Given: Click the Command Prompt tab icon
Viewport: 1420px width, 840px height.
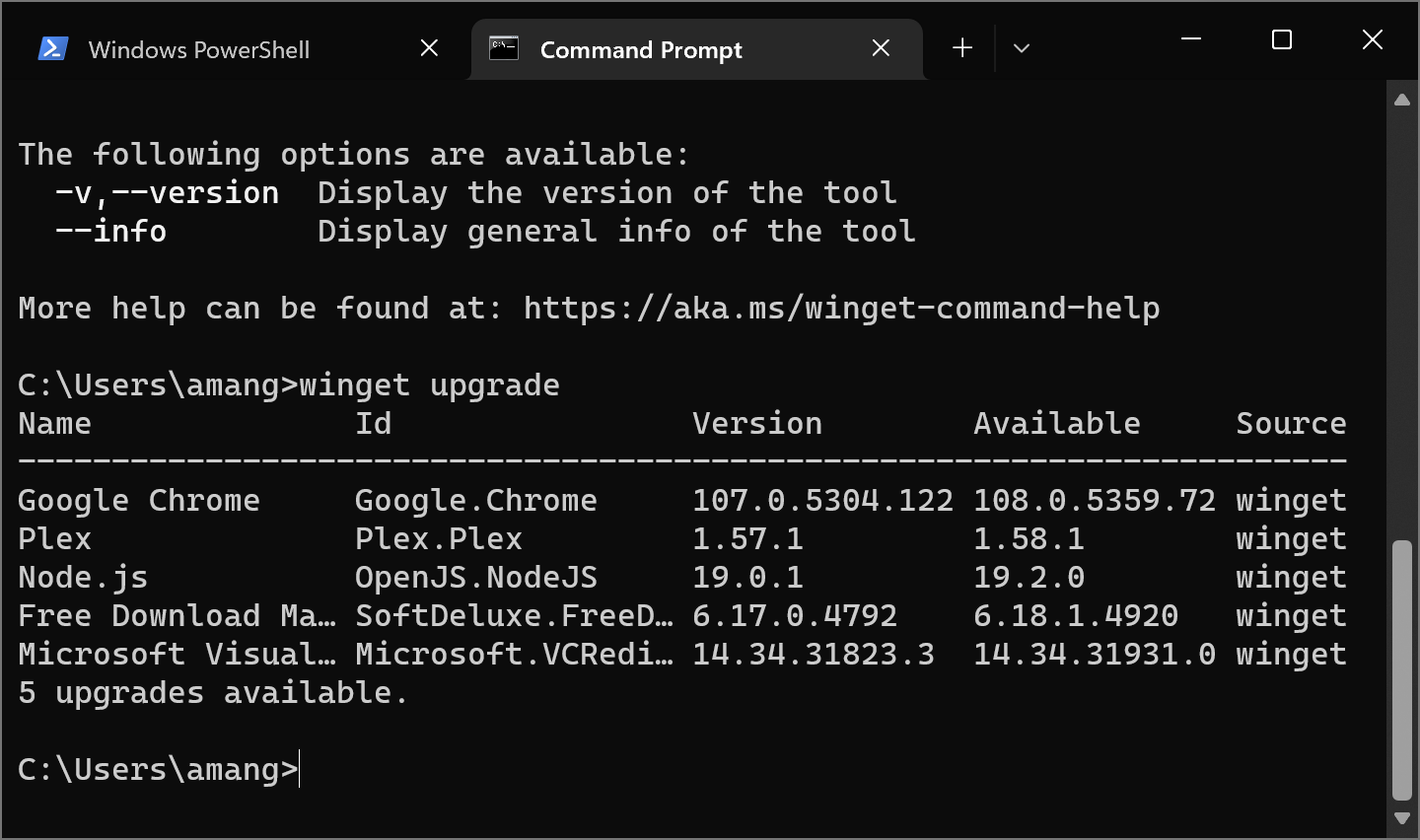Looking at the screenshot, I should tap(504, 48).
